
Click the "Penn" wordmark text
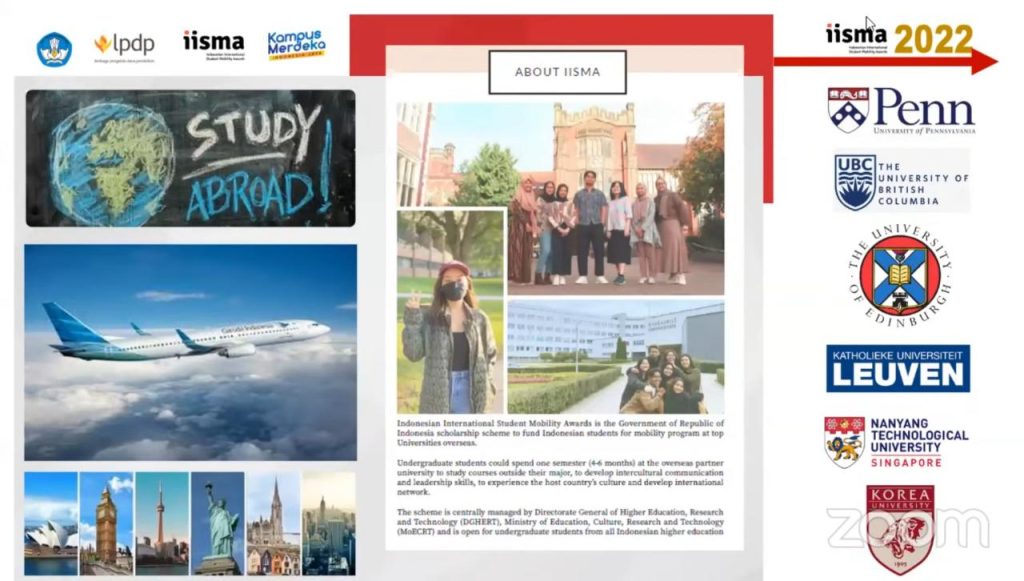[924, 108]
